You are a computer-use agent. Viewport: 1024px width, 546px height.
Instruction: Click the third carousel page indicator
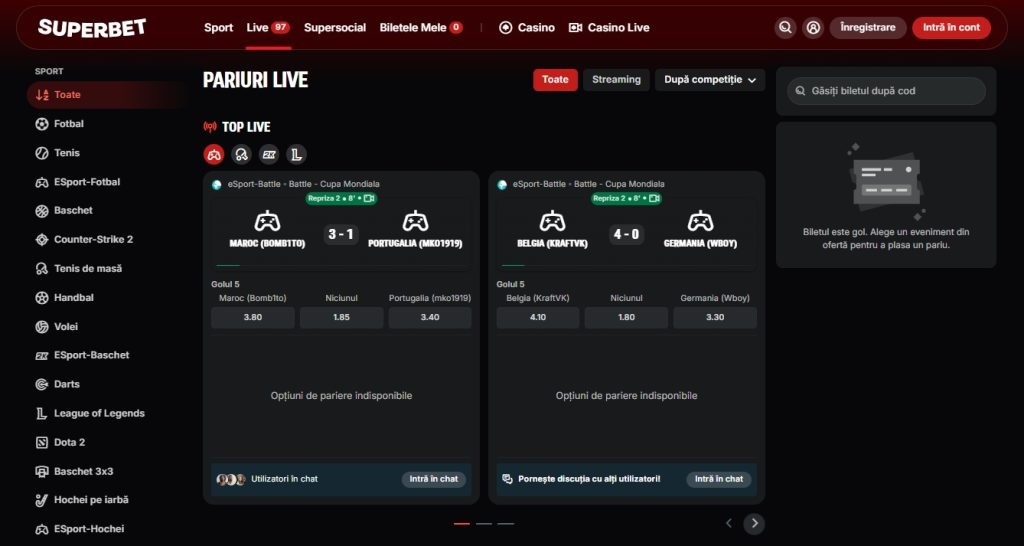click(x=505, y=524)
